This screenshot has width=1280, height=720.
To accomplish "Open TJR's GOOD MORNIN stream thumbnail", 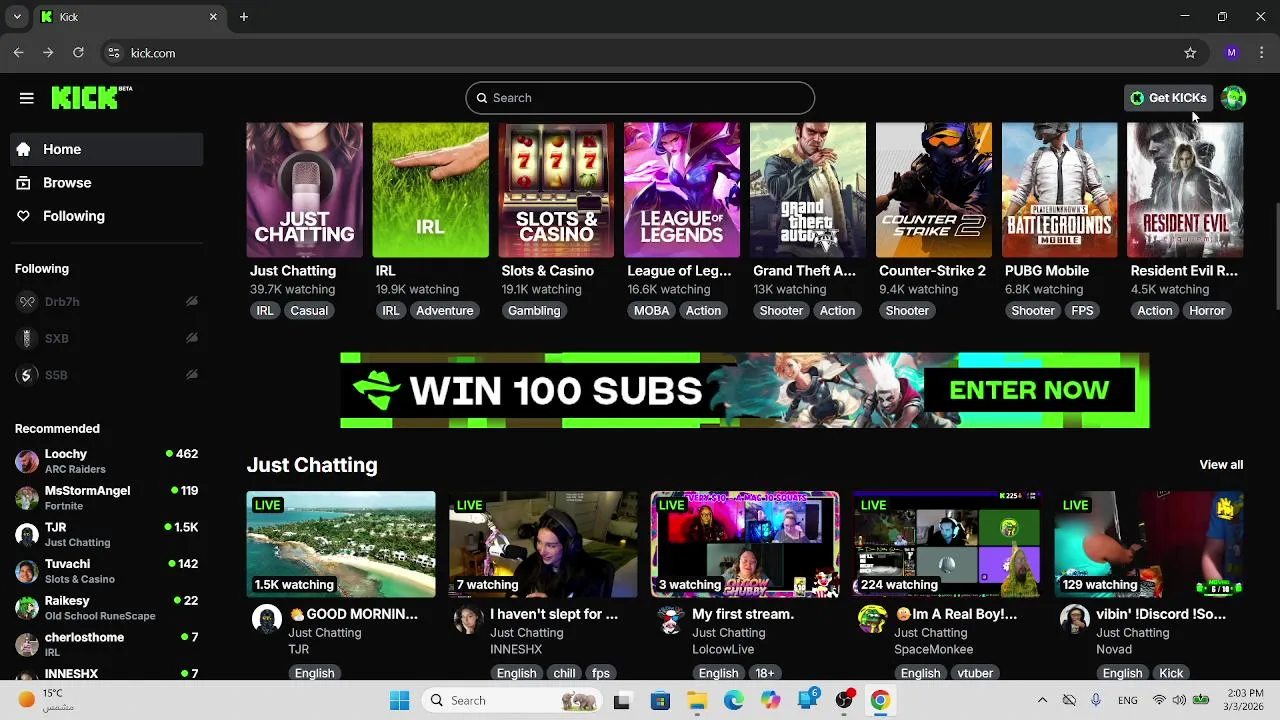I will point(341,544).
